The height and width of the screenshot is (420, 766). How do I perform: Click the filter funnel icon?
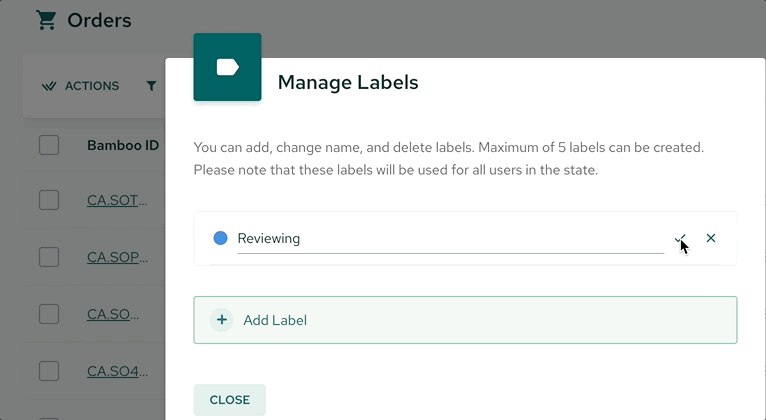click(151, 86)
